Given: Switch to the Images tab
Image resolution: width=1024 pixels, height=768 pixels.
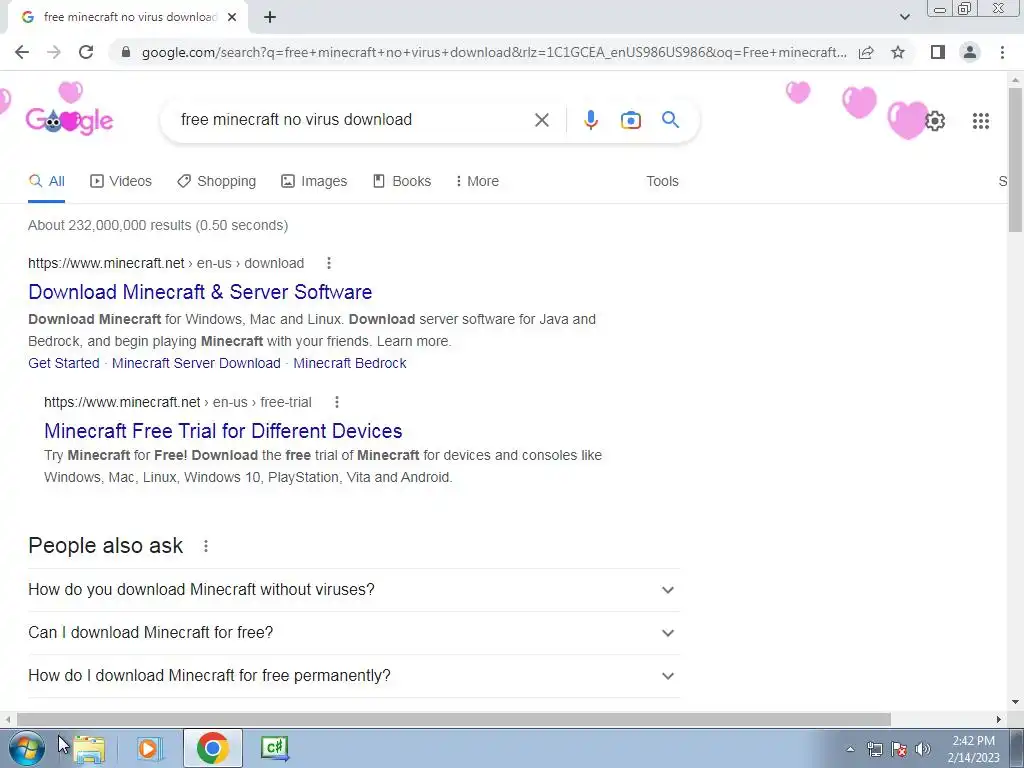Looking at the screenshot, I should [x=314, y=182].
